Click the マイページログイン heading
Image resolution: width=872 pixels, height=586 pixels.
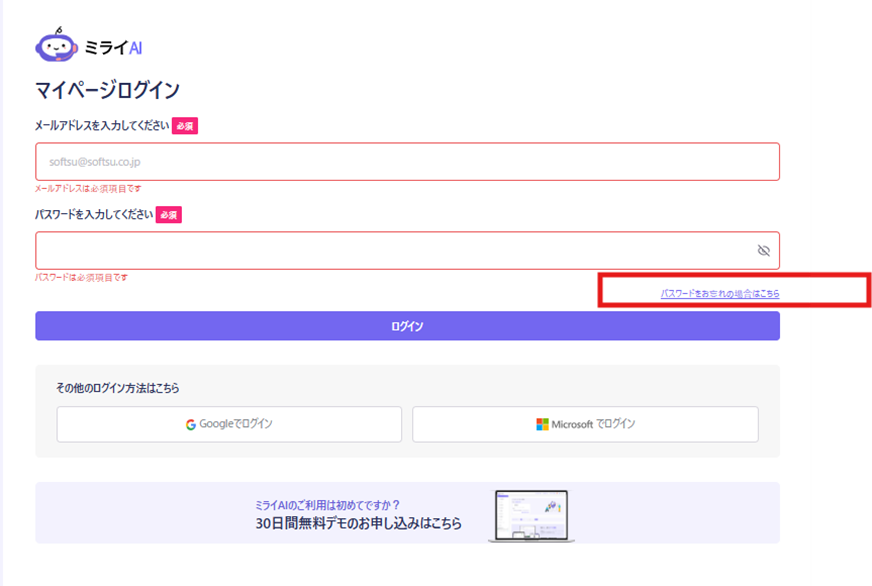point(107,90)
